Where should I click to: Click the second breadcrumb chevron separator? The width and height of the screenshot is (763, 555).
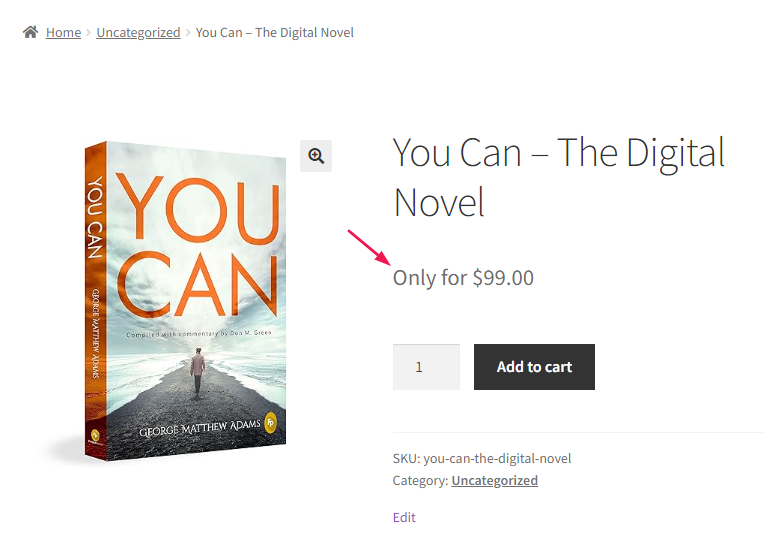(188, 33)
